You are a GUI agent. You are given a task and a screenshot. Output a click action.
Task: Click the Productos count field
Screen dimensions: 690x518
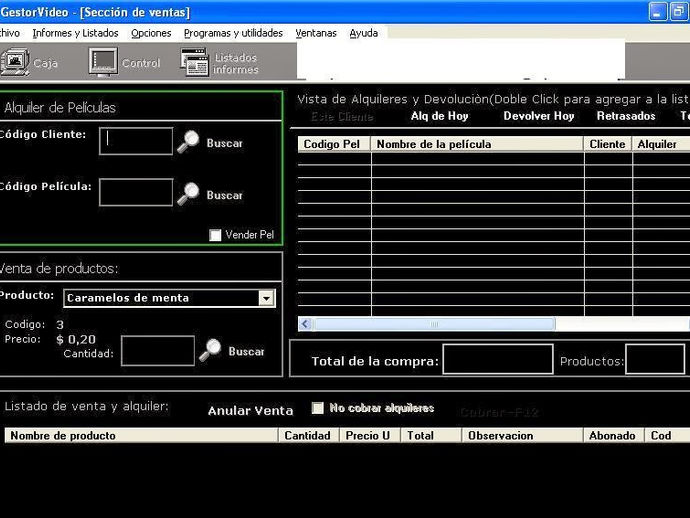point(655,360)
